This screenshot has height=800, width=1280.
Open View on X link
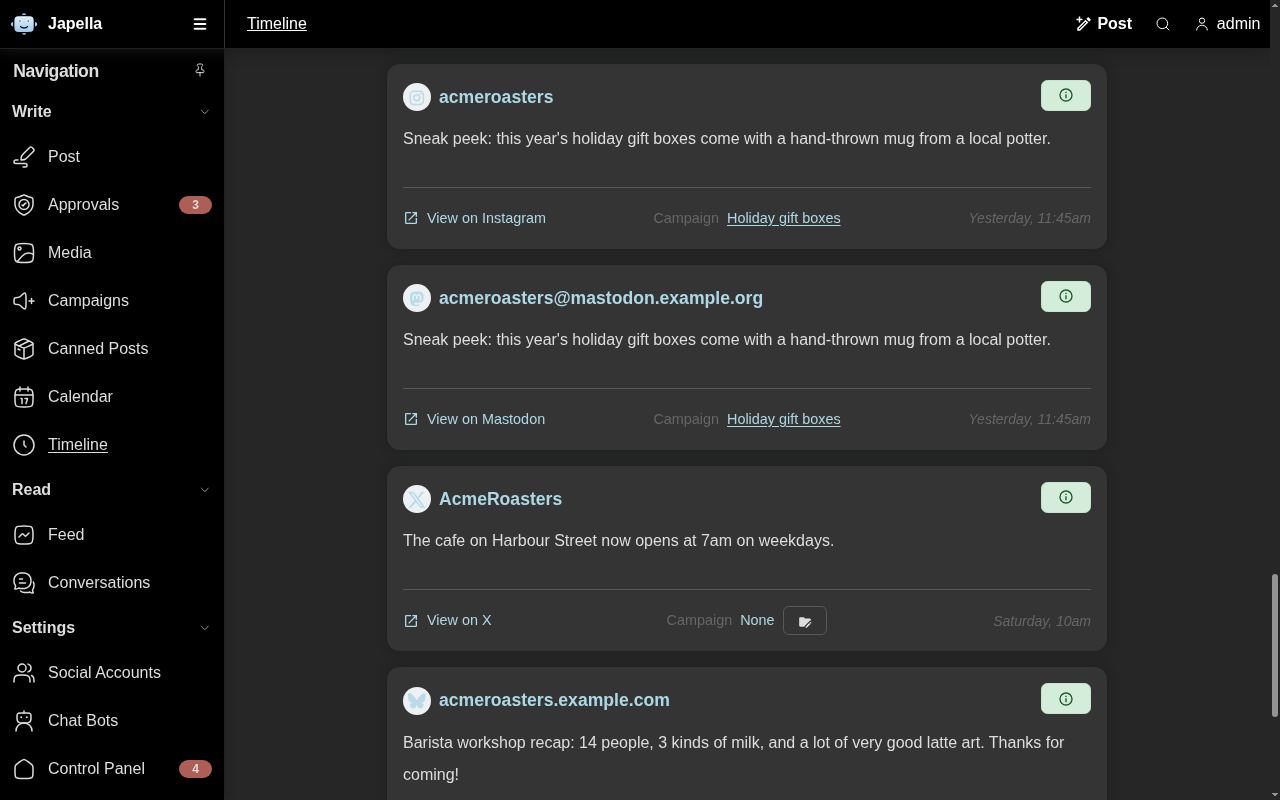click(x=448, y=620)
